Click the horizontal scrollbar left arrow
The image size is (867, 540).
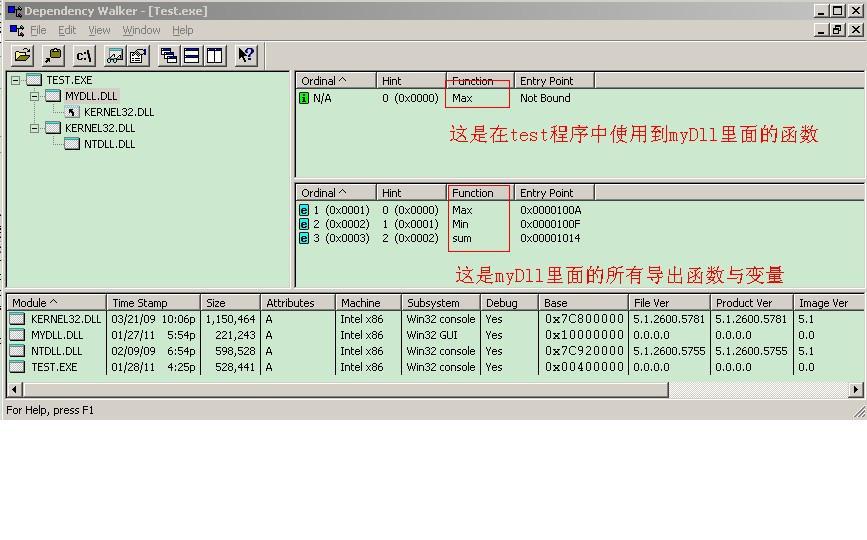coord(15,390)
